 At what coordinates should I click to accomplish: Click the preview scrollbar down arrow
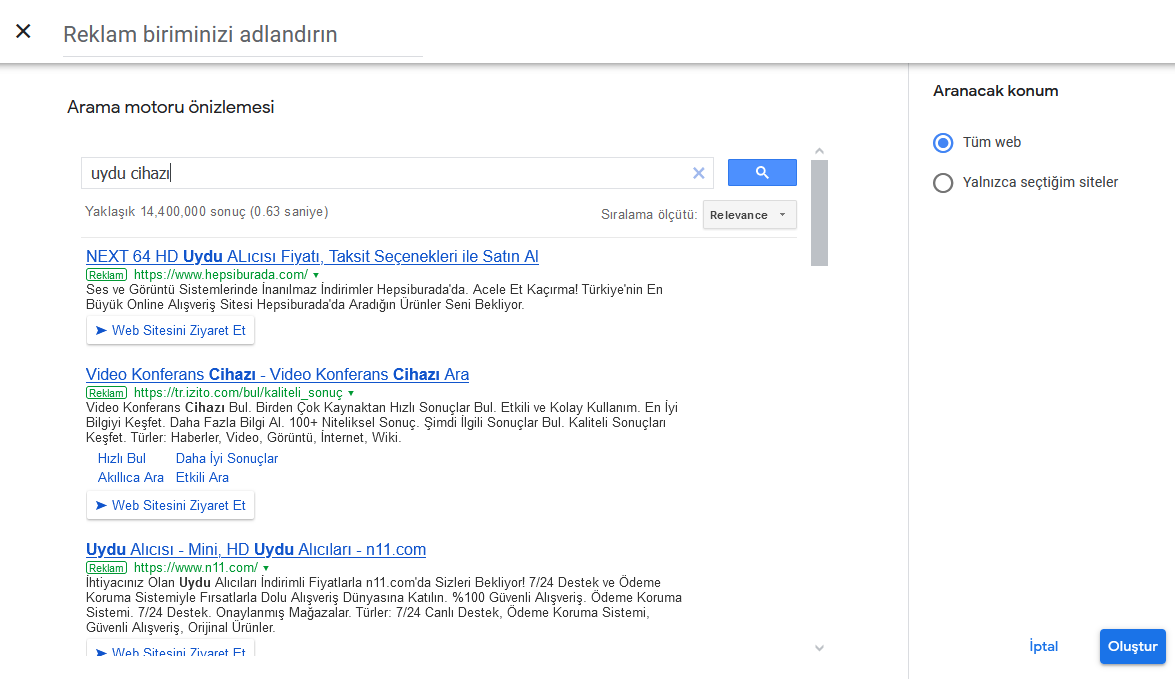[x=819, y=648]
